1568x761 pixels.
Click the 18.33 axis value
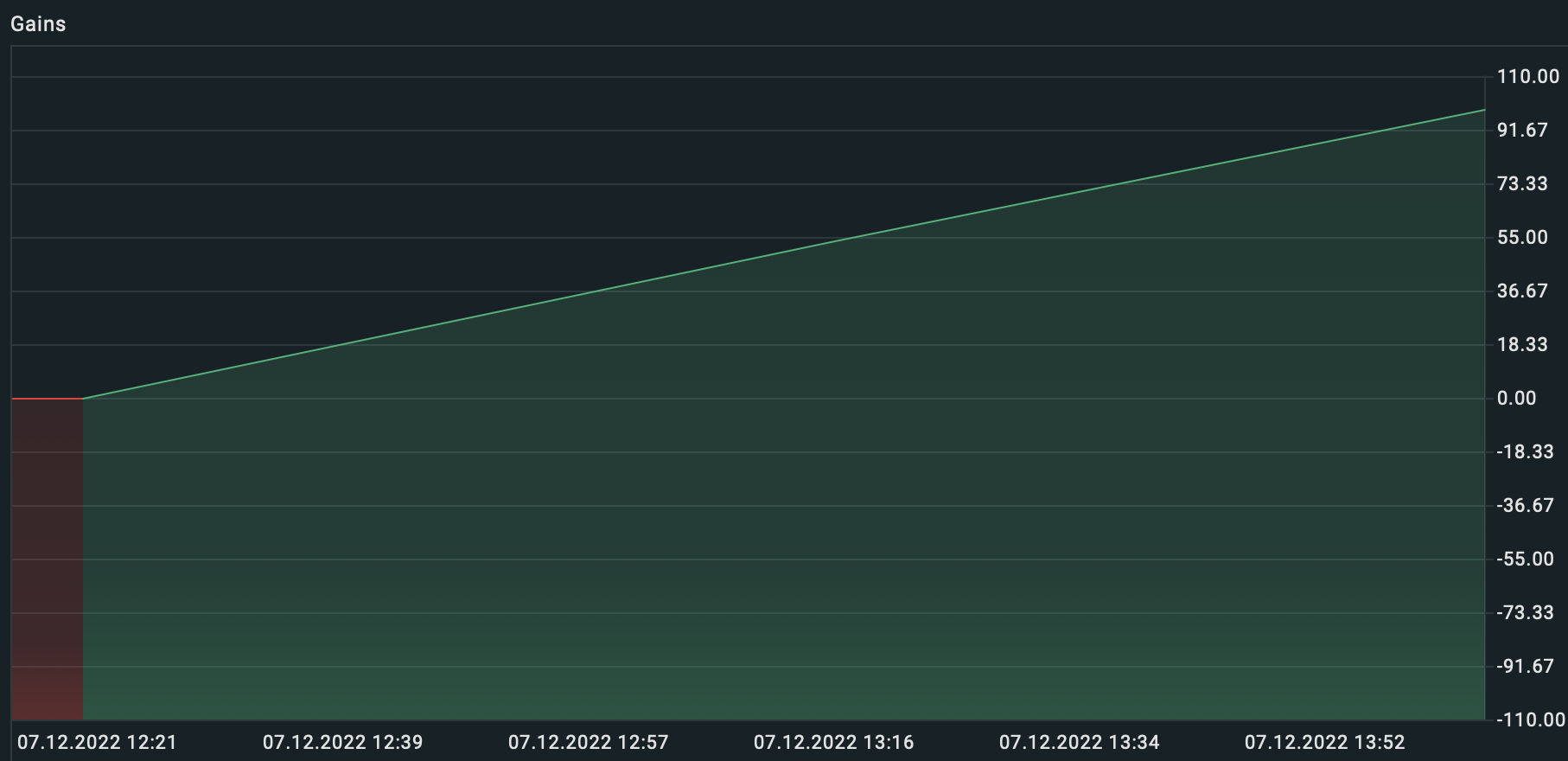(1522, 345)
